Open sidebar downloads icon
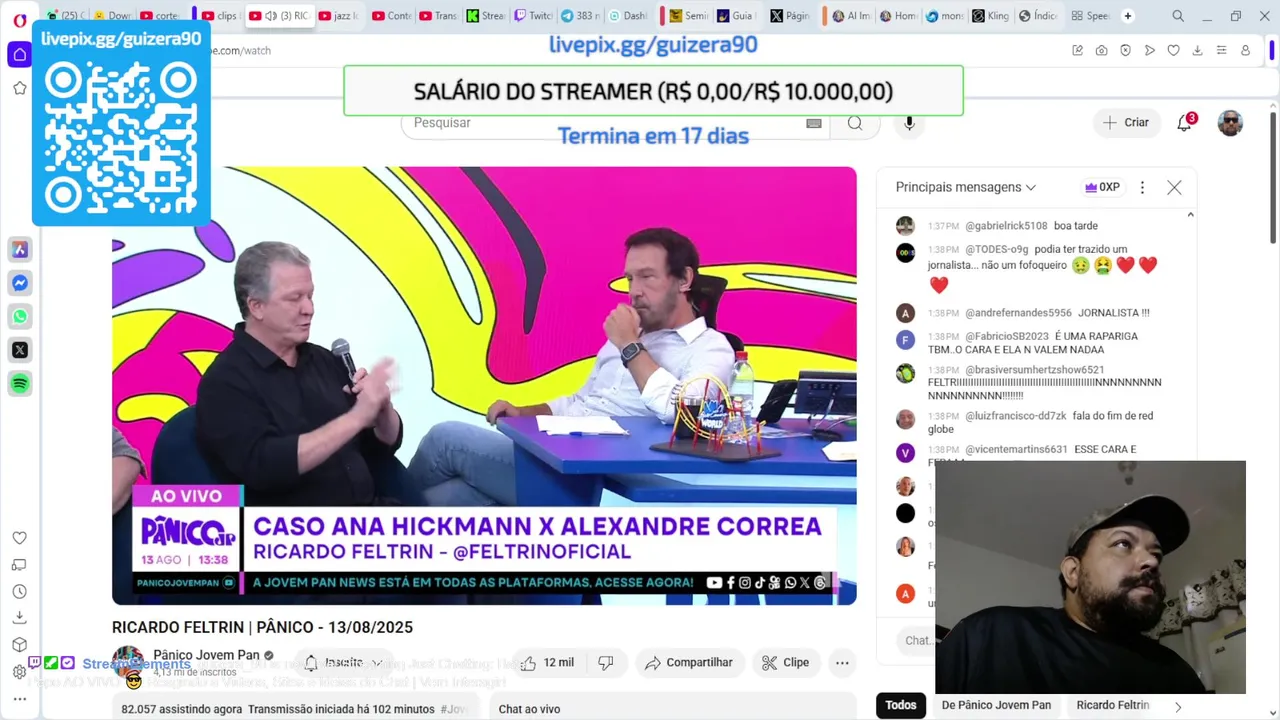Screen dimensions: 1280x720 19,618
